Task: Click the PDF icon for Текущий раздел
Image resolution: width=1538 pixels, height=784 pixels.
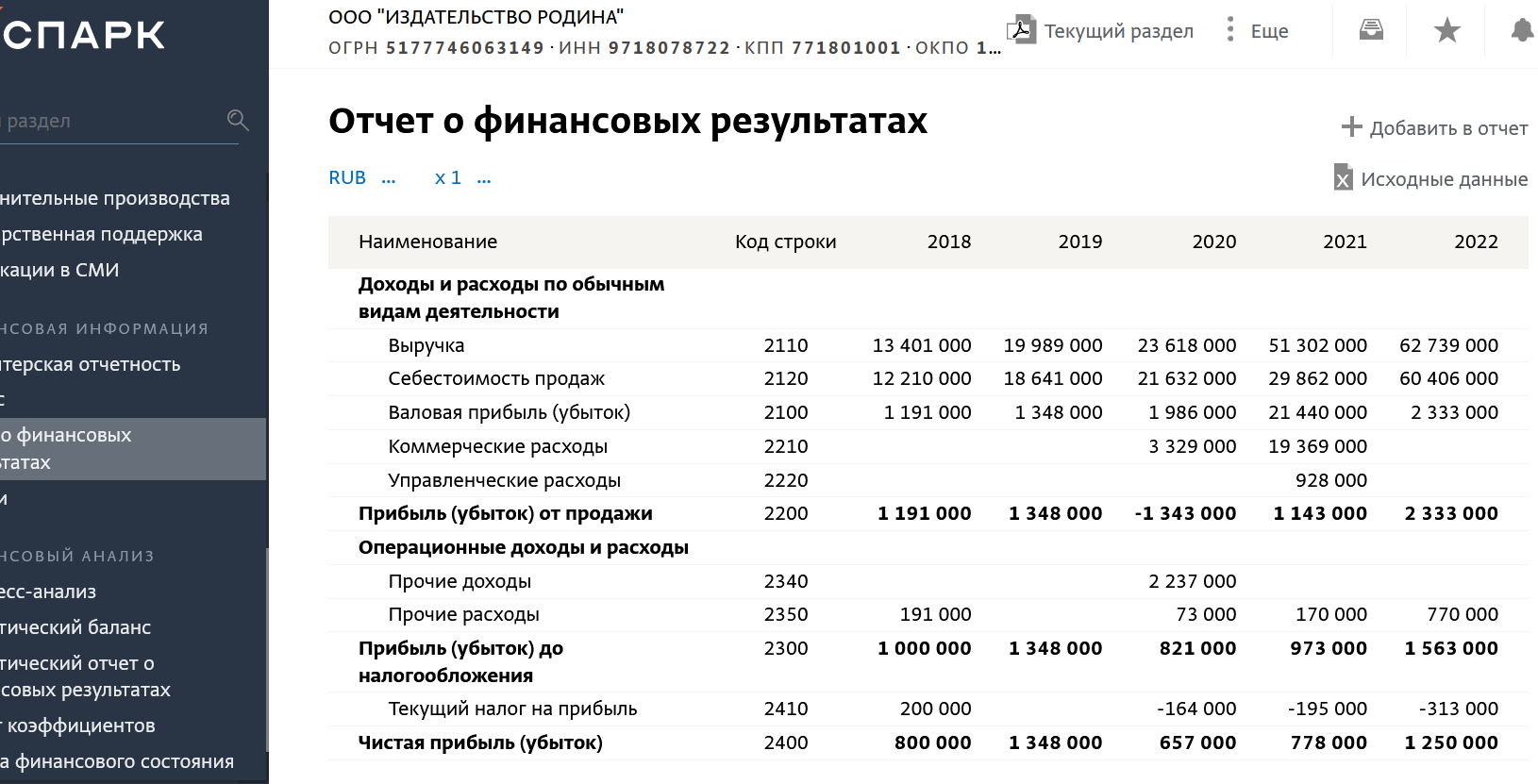Action: [x=1021, y=30]
